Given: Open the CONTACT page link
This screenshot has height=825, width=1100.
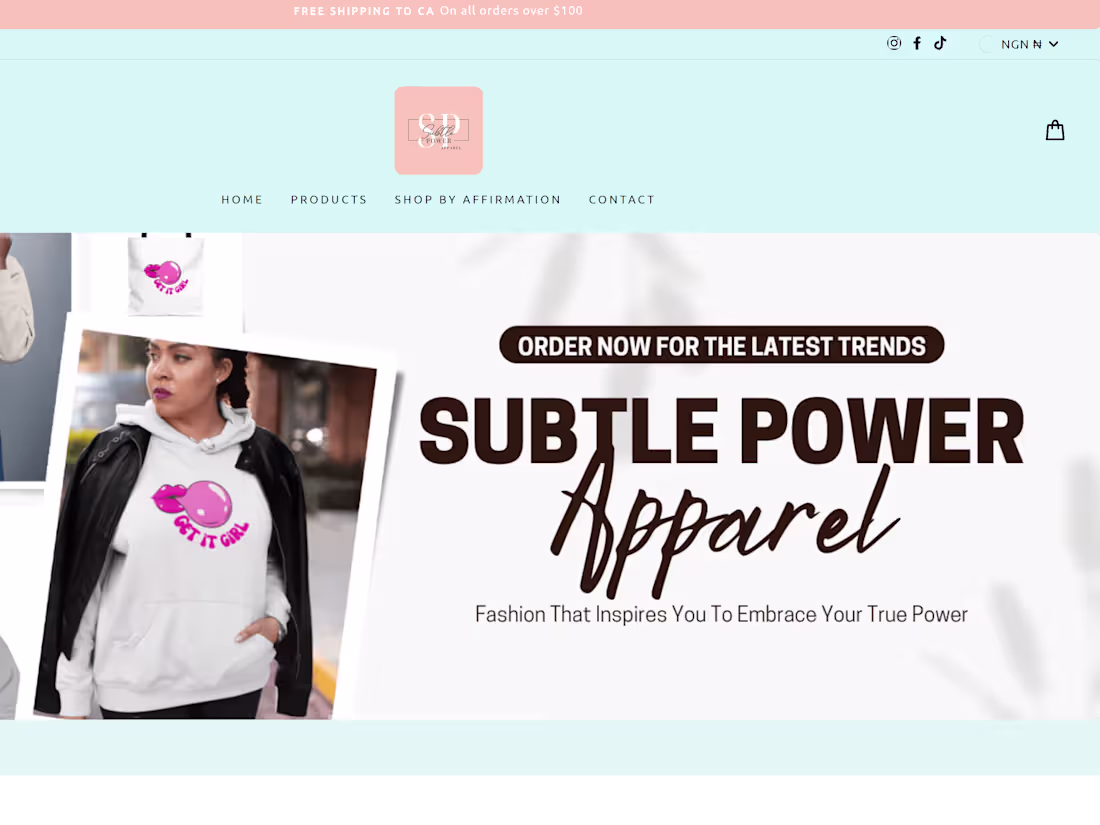Looking at the screenshot, I should [622, 199].
